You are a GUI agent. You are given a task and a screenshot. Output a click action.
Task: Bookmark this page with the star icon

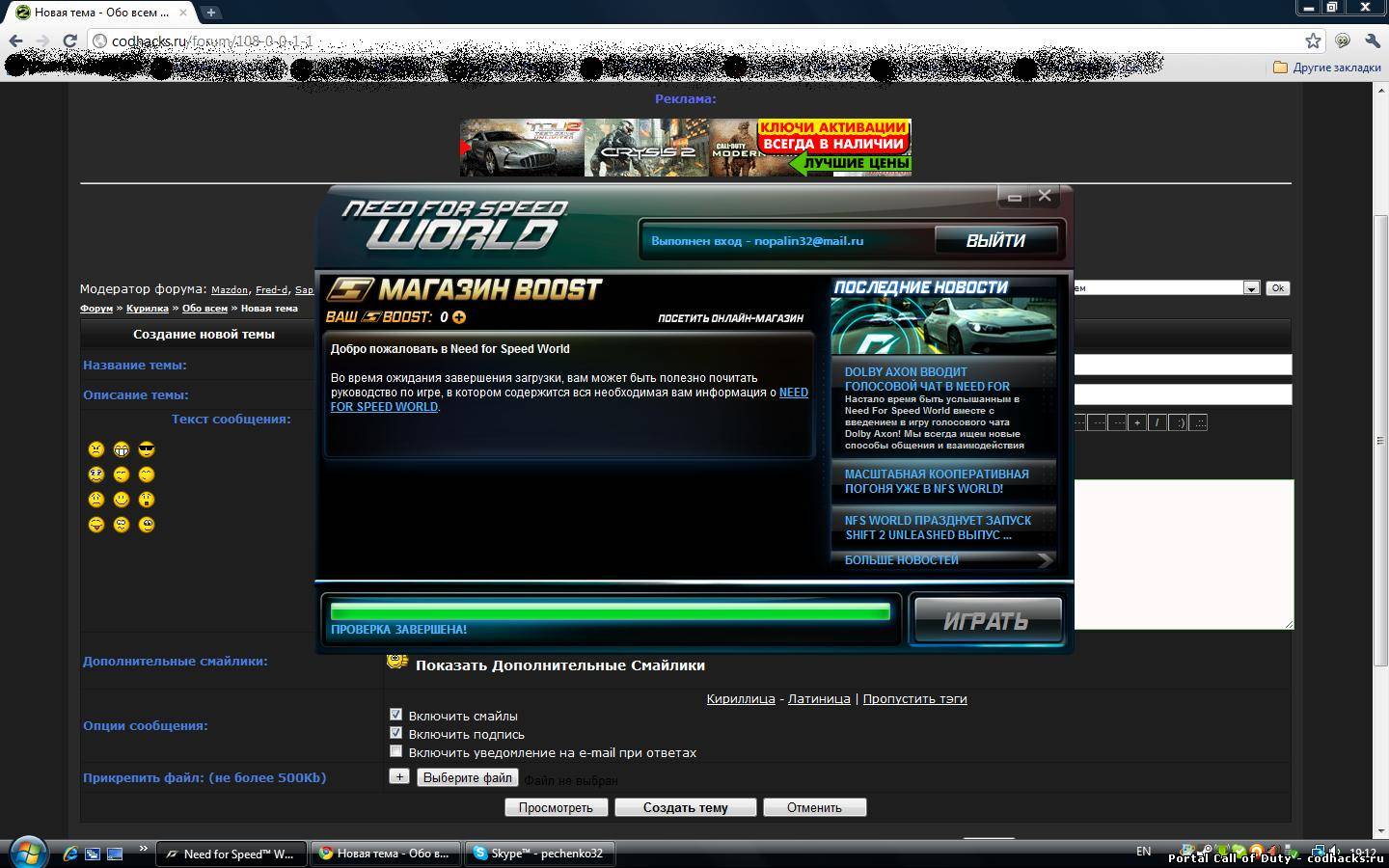pyautogui.click(x=1313, y=41)
